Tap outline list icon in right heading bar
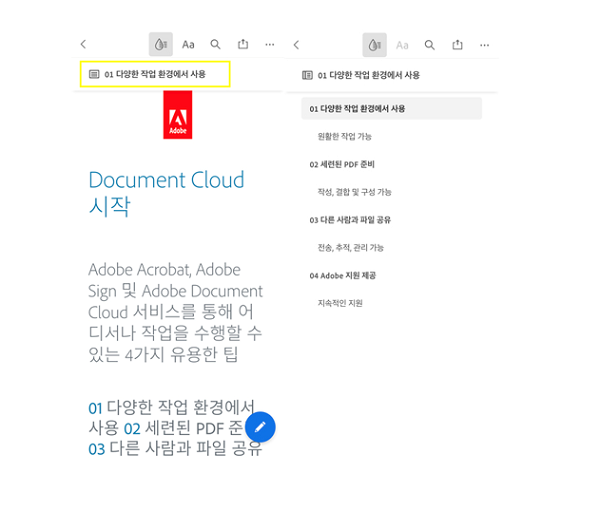 pos(307,75)
